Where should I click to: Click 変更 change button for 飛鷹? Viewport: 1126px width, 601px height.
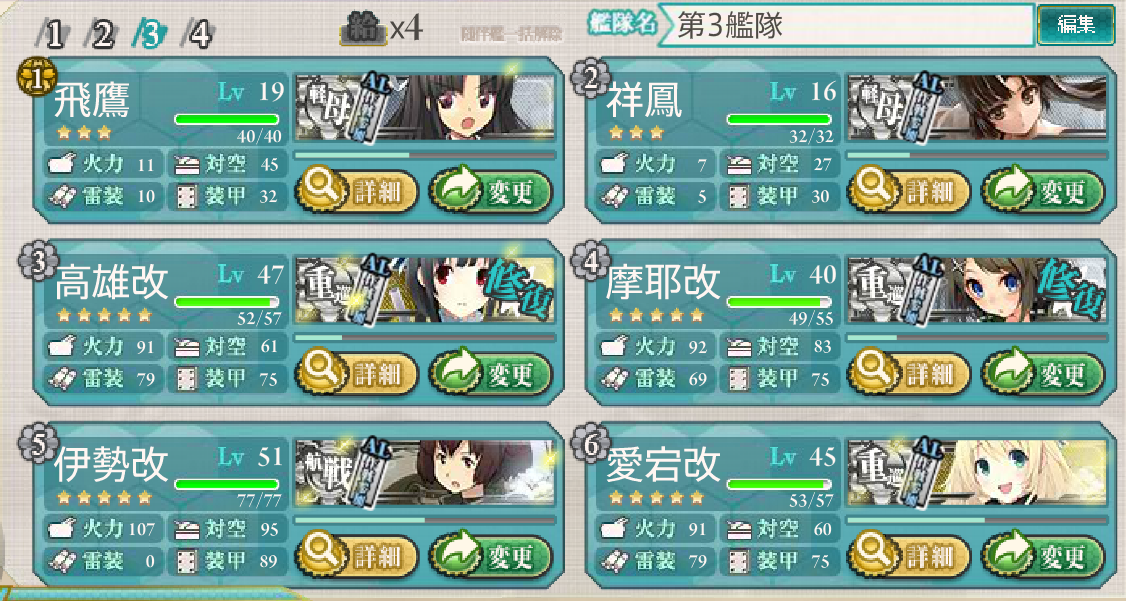pyautogui.click(x=491, y=192)
